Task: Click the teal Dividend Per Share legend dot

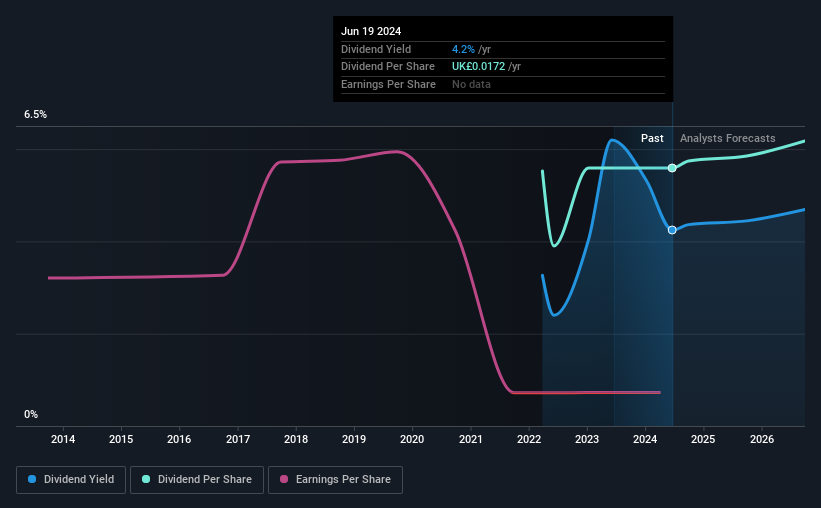Action: [146, 479]
